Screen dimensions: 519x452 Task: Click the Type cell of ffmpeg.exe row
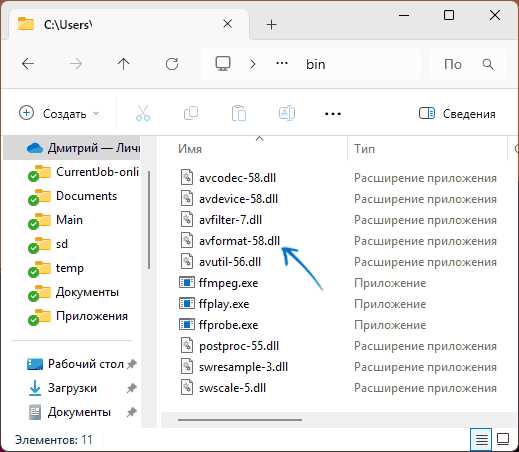click(390, 283)
